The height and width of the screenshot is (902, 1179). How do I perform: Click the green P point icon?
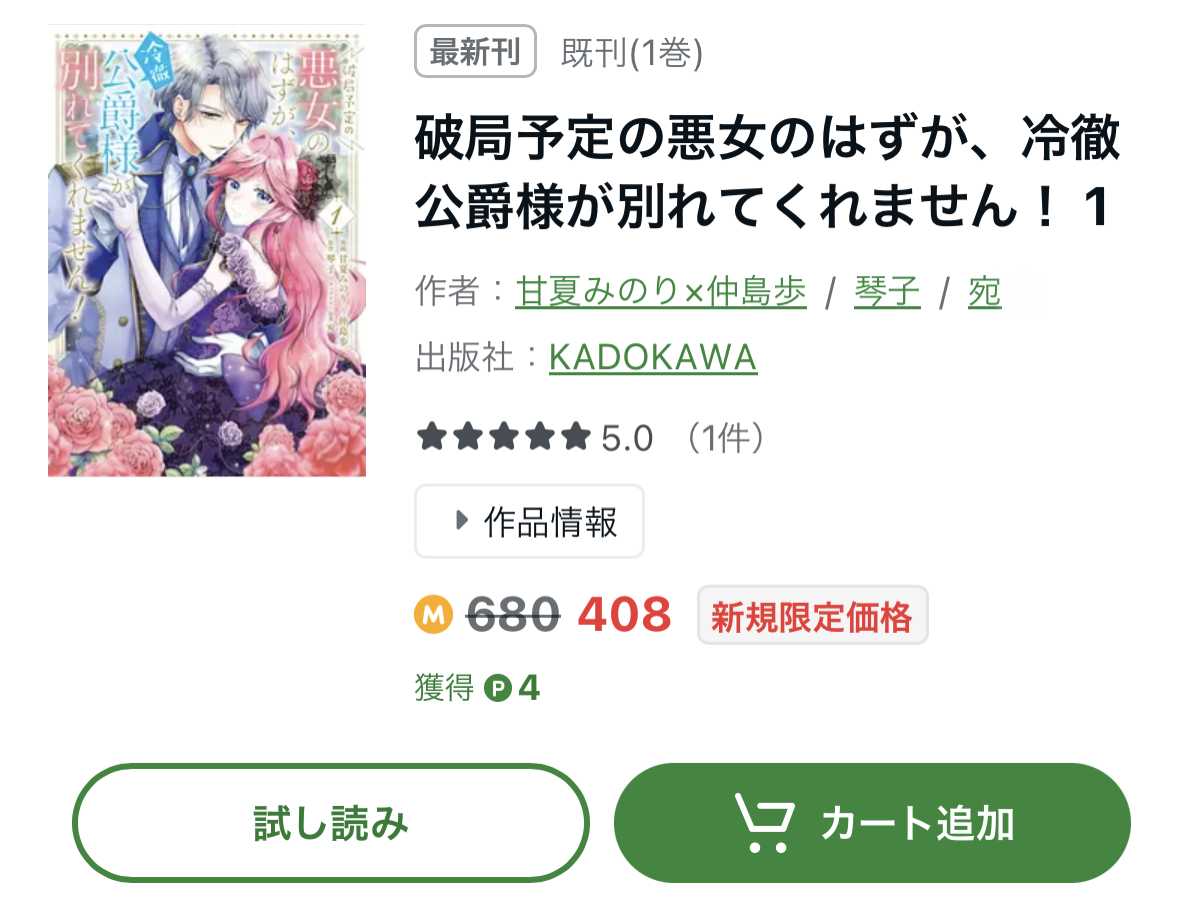click(497, 688)
